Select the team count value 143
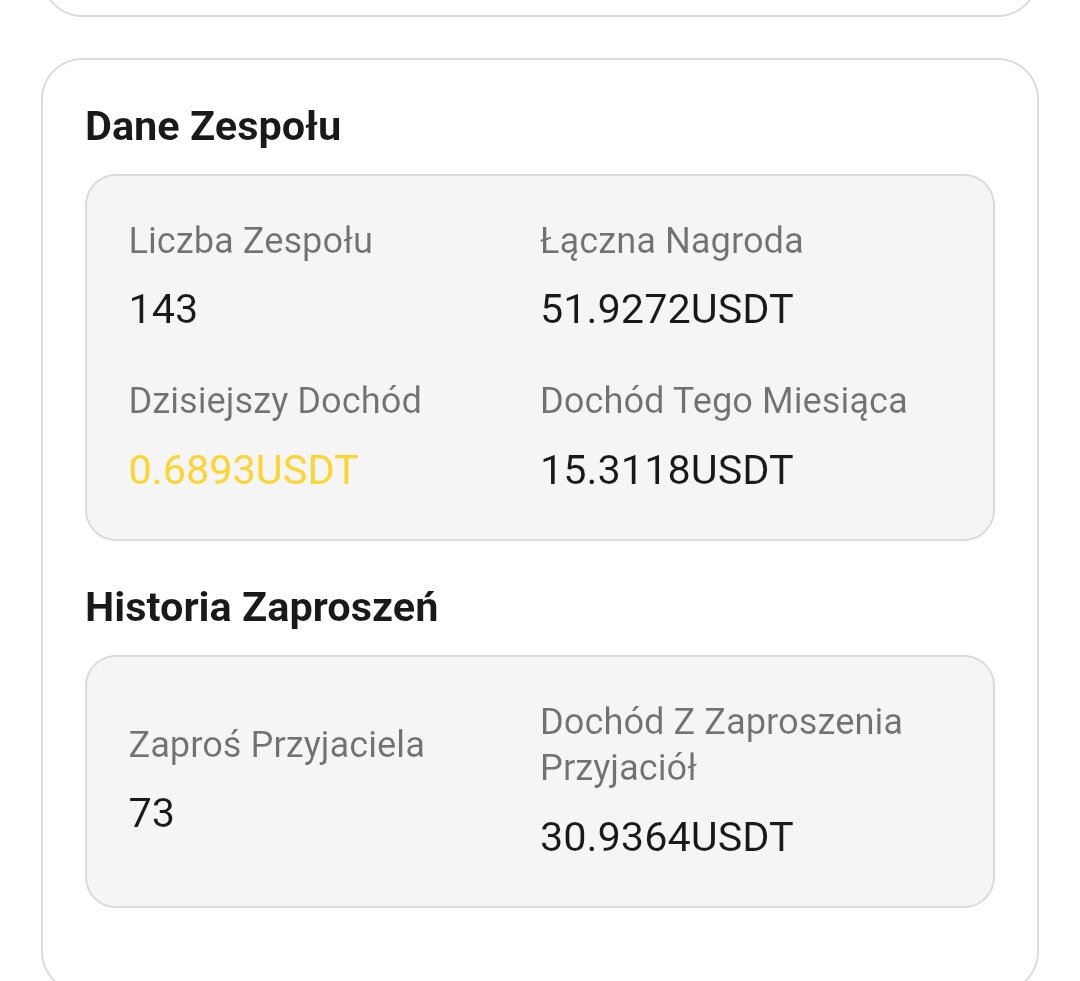Image resolution: width=1080 pixels, height=981 pixels. click(x=163, y=309)
